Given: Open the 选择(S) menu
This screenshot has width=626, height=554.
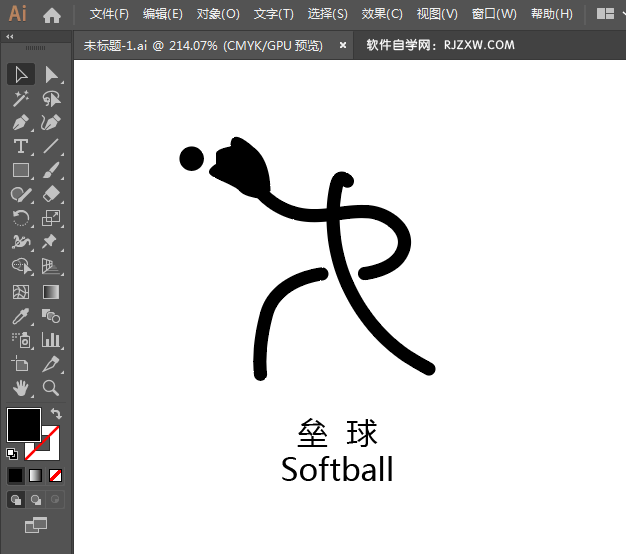Looking at the screenshot, I should click(327, 14).
